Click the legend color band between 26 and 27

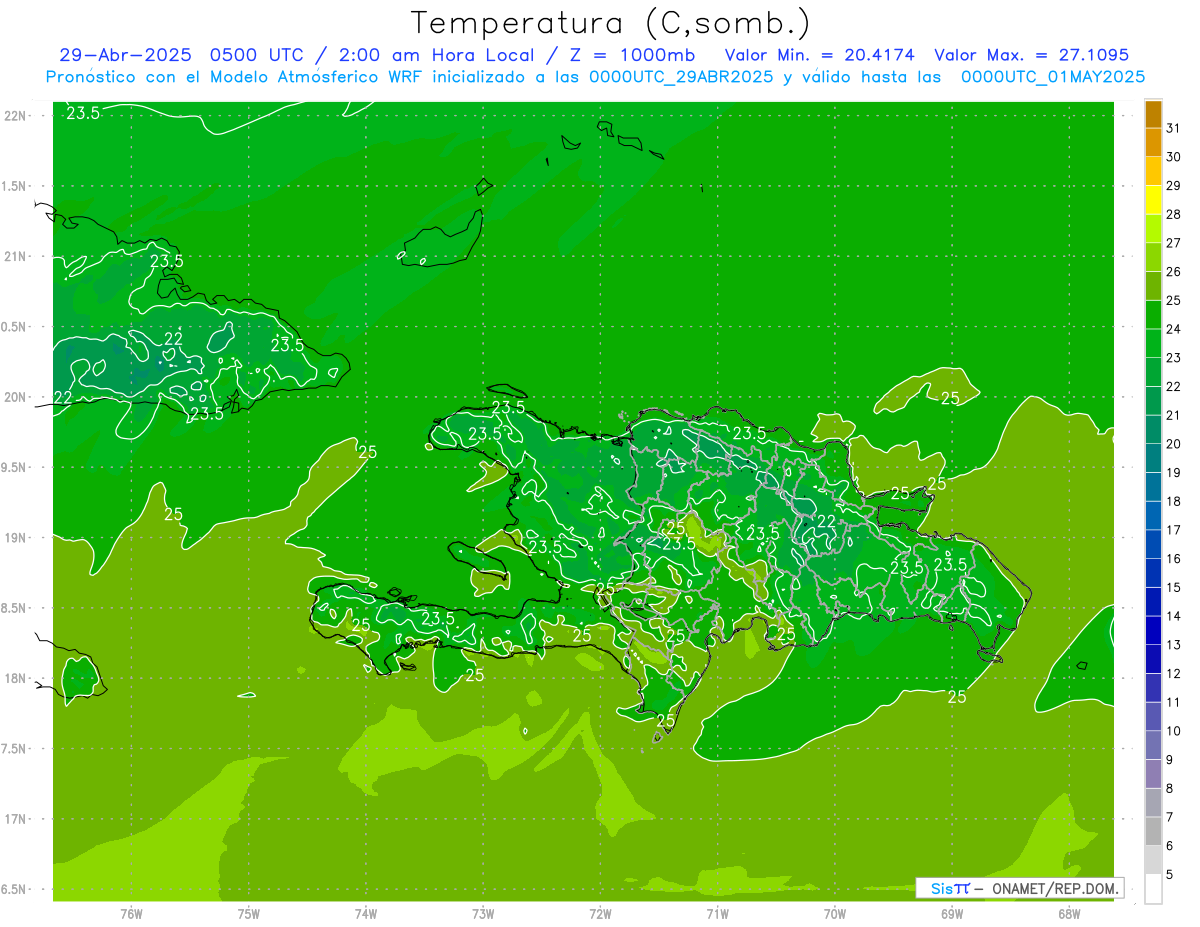[x=1153, y=258]
